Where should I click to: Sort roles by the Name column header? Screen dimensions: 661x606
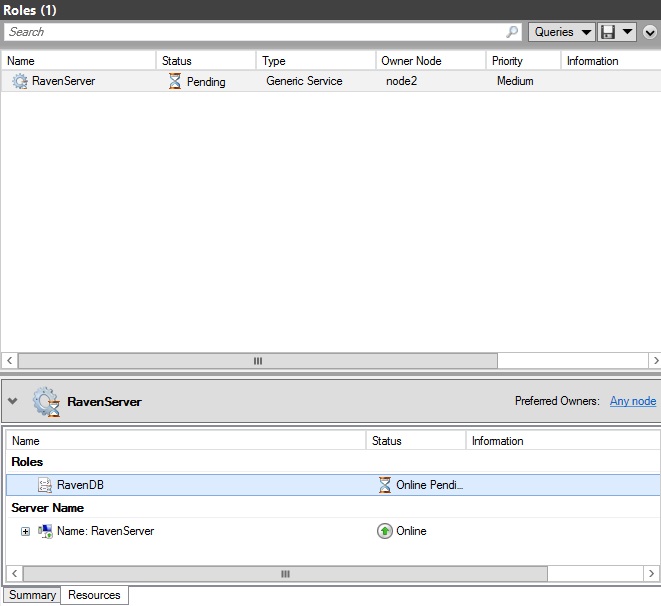(78, 61)
